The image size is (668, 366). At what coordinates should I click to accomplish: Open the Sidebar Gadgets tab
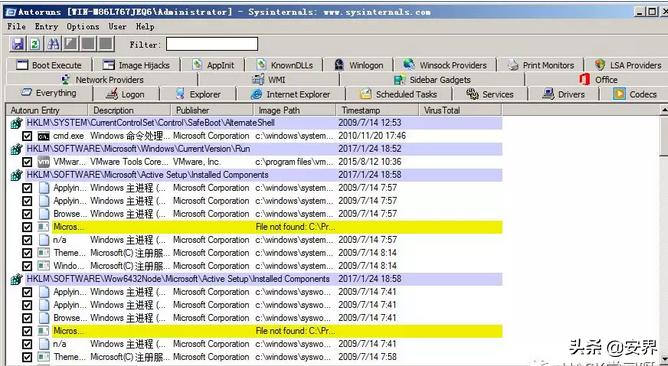tap(432, 80)
